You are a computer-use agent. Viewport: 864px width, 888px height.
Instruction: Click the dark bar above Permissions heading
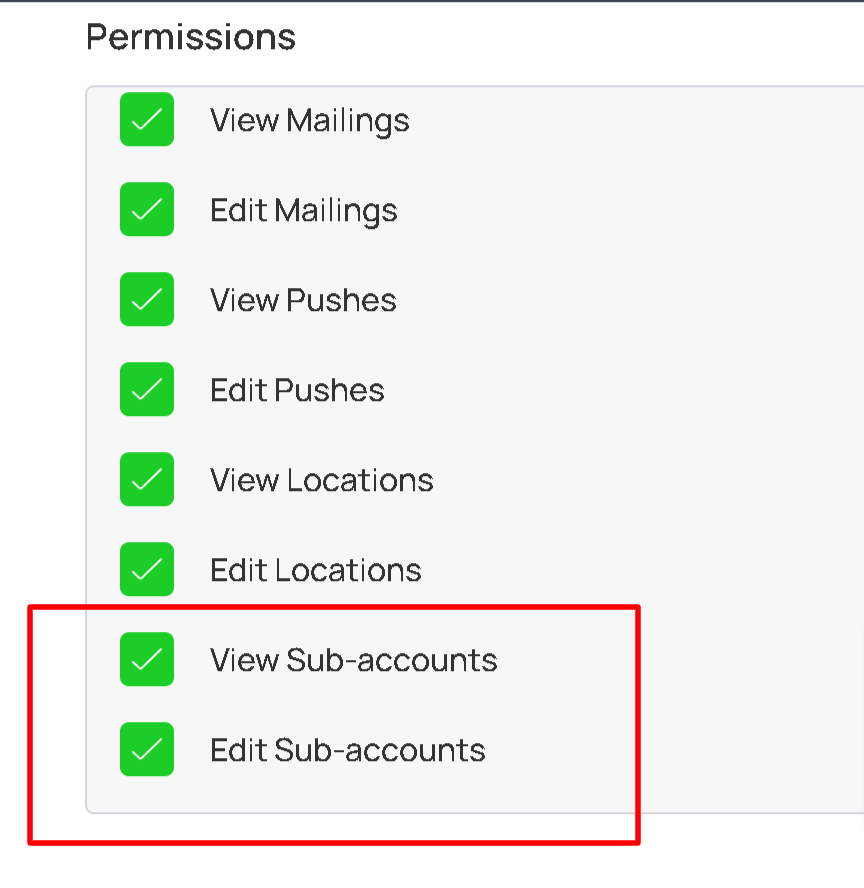tap(432, 1)
